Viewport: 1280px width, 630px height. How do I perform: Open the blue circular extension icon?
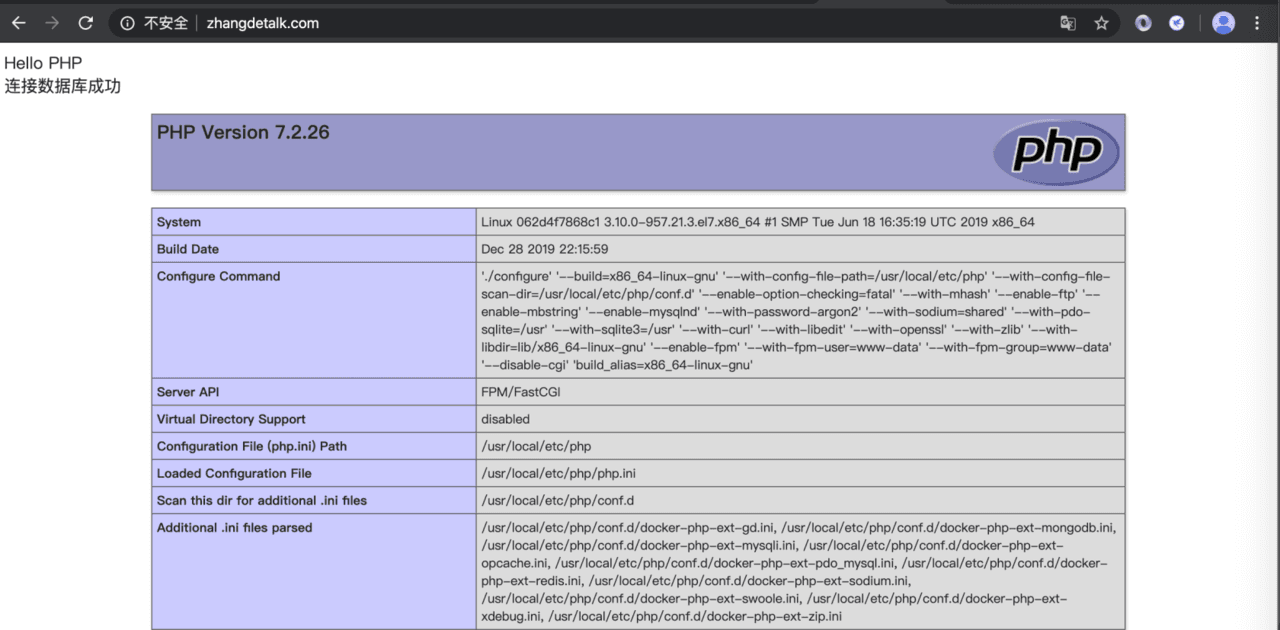coord(1177,23)
